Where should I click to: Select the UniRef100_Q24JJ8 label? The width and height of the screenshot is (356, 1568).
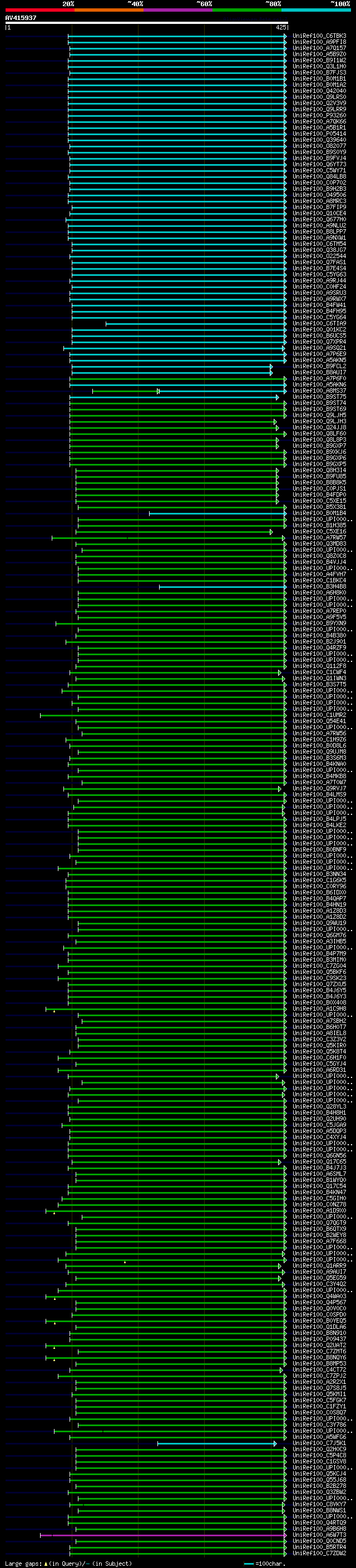319,427
